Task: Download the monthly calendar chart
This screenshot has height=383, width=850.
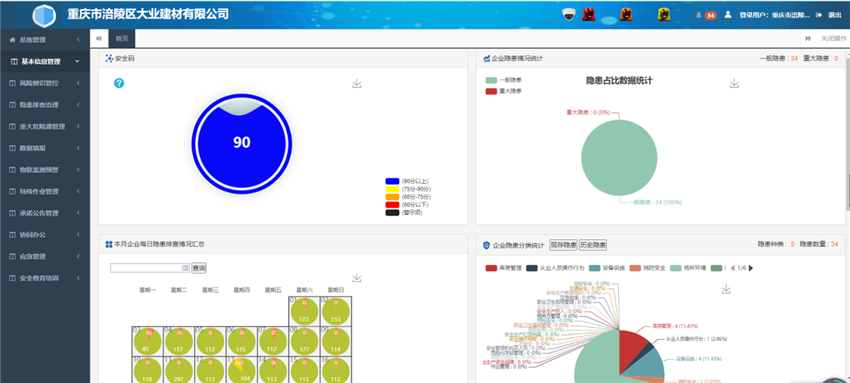Action: [x=357, y=278]
